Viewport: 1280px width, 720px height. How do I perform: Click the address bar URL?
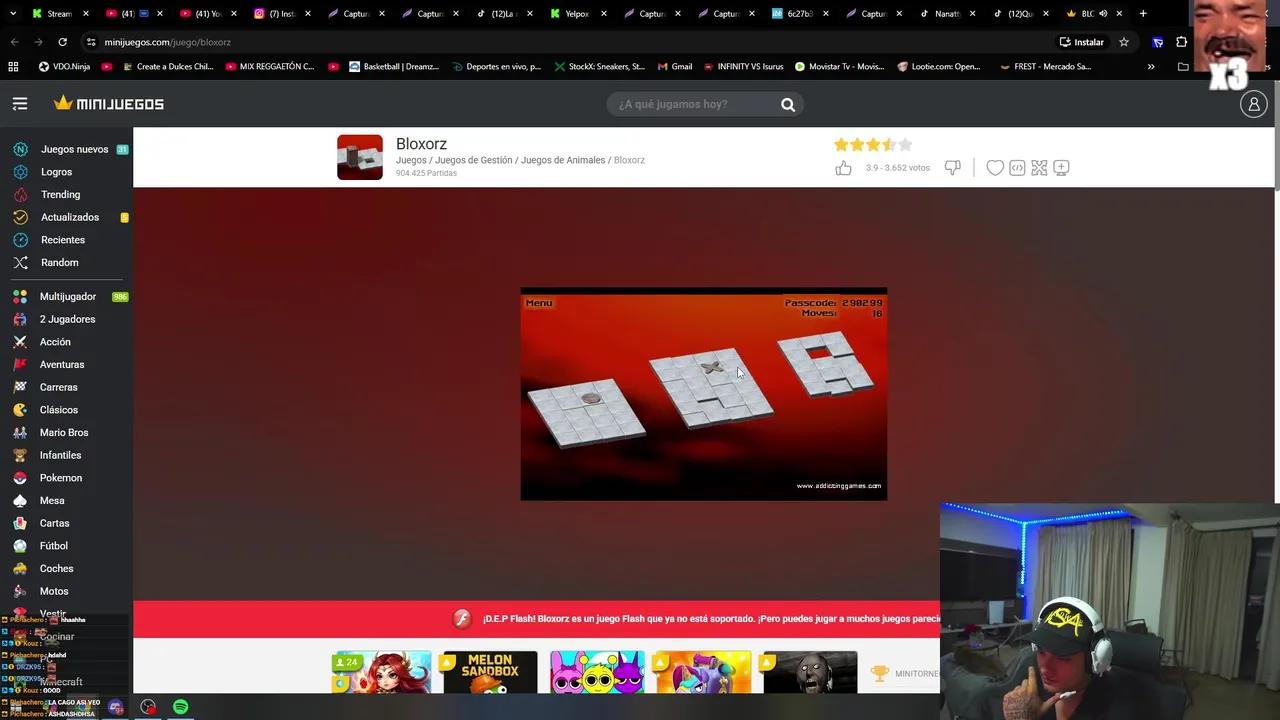coord(167,42)
